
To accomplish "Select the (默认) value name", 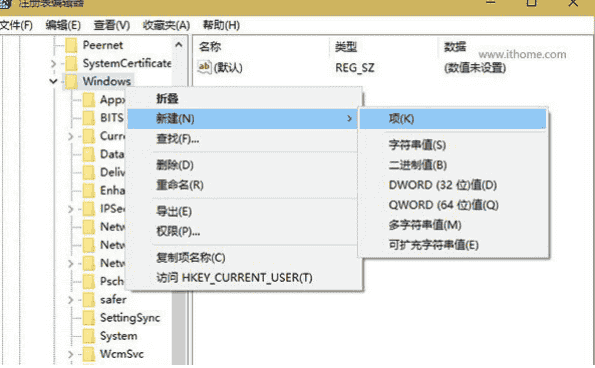I will pyautogui.click(x=228, y=68).
